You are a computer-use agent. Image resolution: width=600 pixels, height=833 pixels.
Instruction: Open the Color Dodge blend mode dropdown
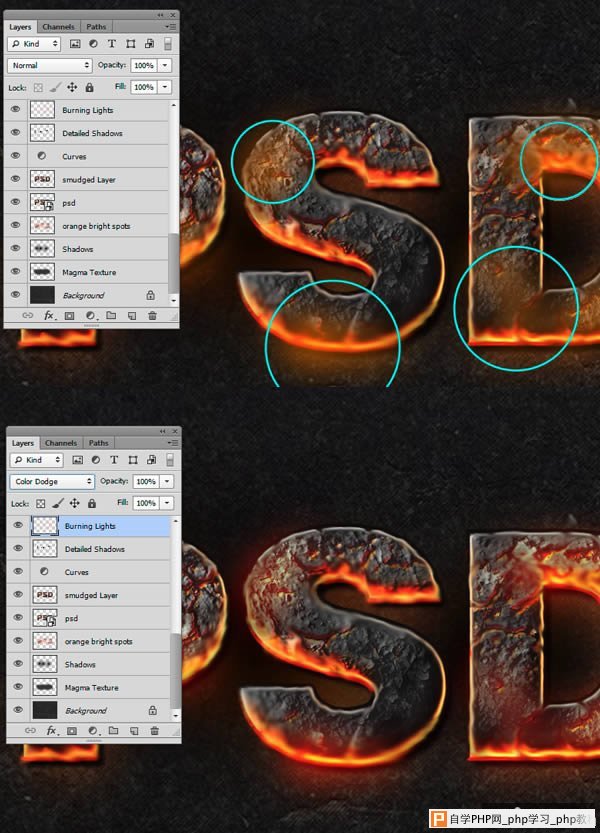(x=52, y=481)
